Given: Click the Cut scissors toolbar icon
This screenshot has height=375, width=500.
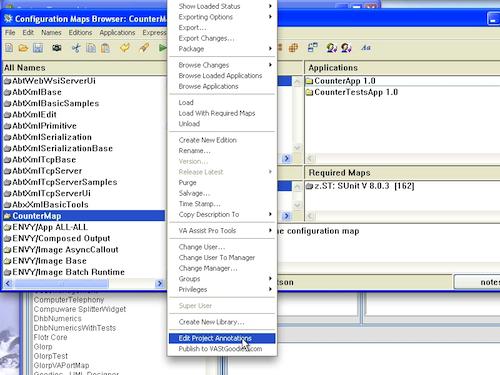Looking at the screenshot, I should 76,48.
